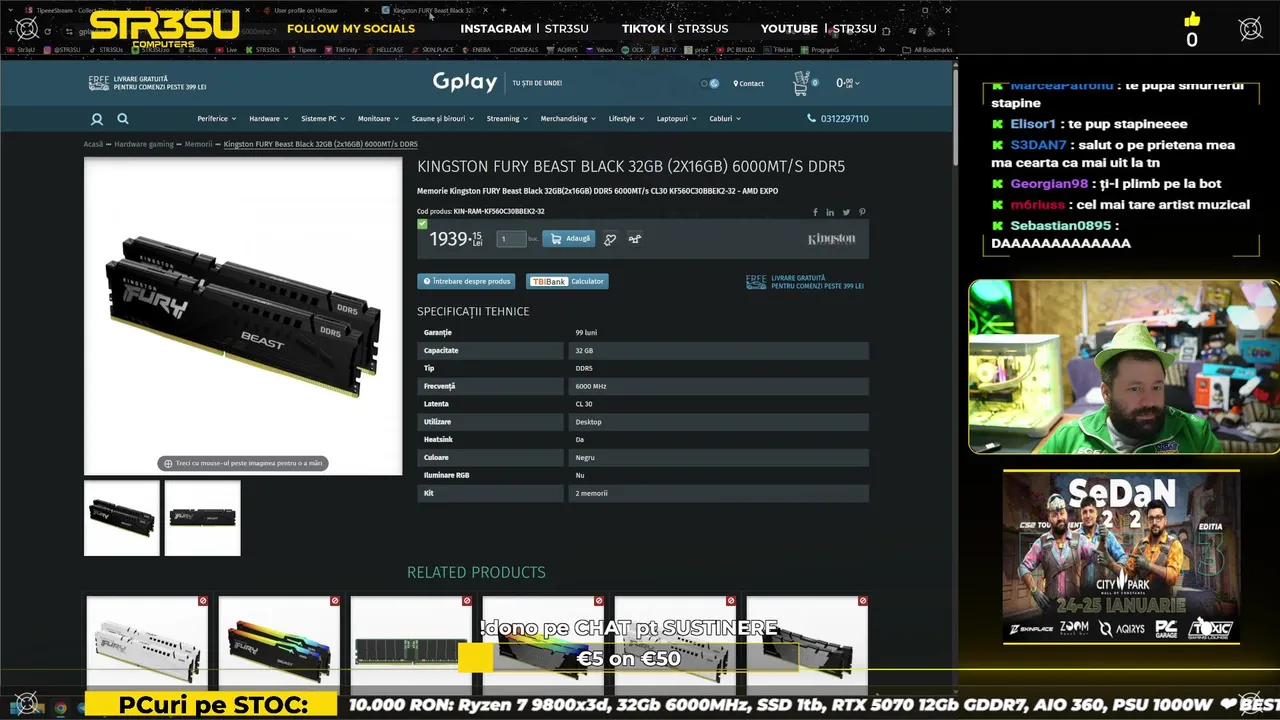1280x720 pixels.
Task: Click the free delivery banner below the price
Action: click(805, 282)
